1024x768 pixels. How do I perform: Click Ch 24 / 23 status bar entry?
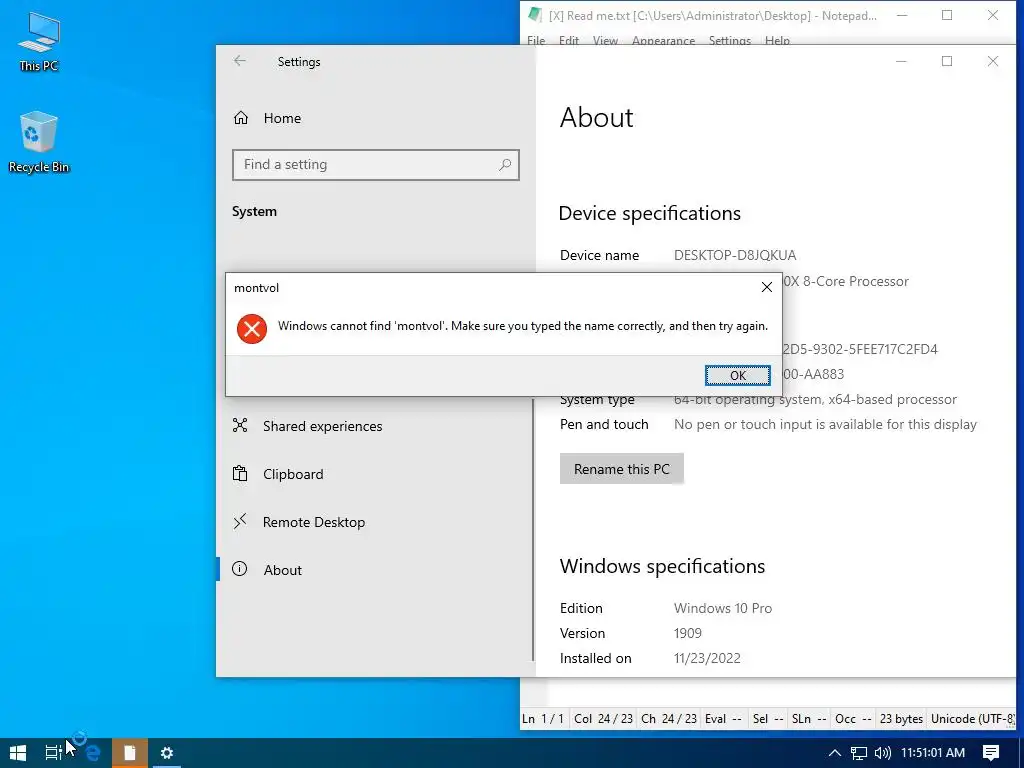point(669,719)
